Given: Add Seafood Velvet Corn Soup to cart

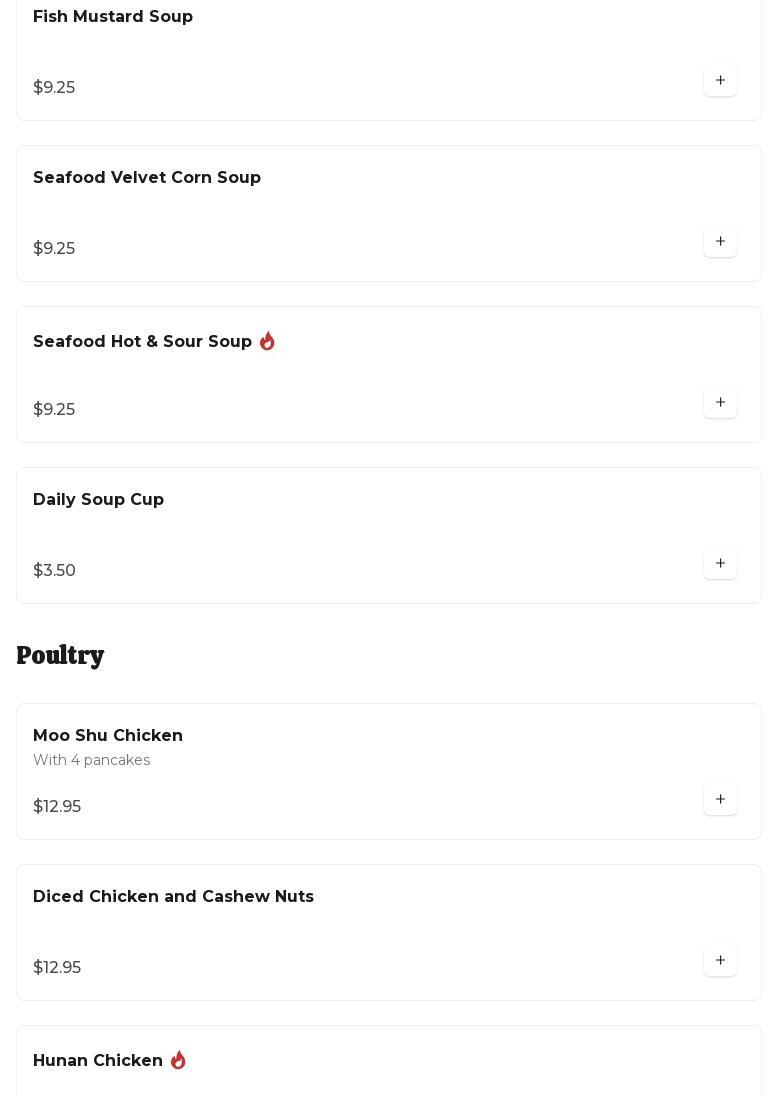Looking at the screenshot, I should click(720, 242).
